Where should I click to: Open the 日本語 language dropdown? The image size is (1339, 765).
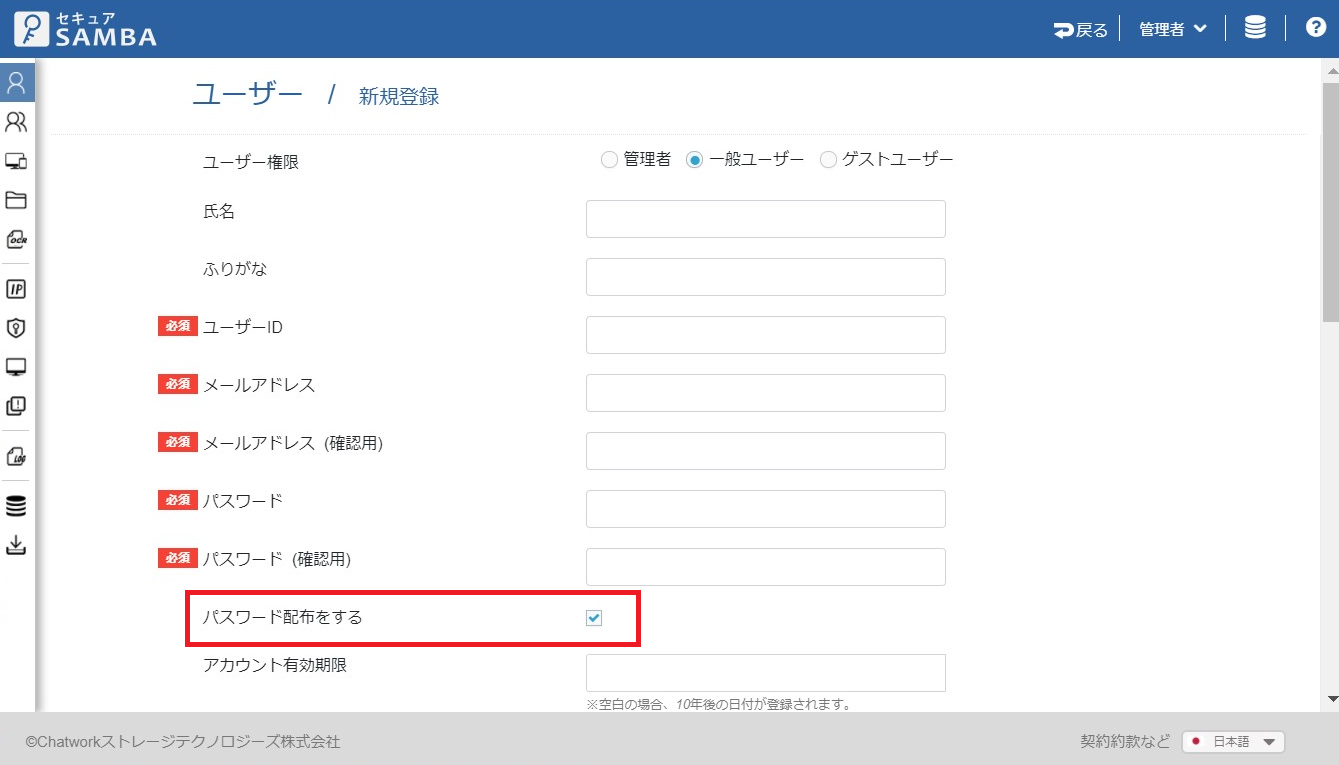click(1233, 742)
